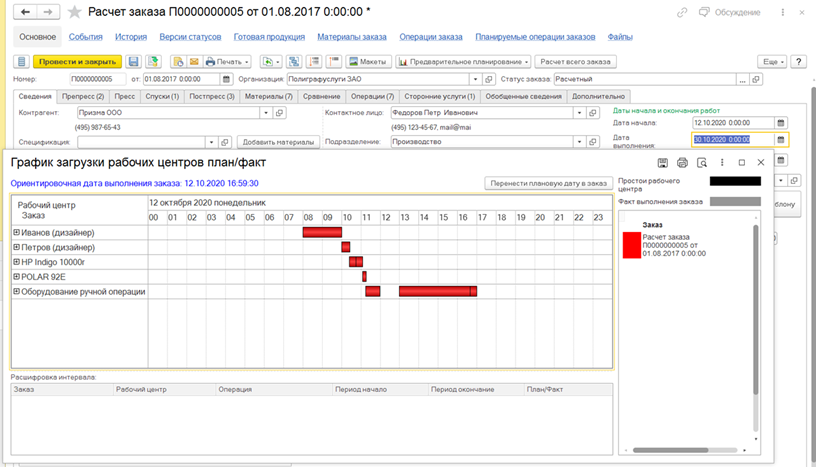Click the Провести и закрыть button
Viewport: 816px width, 467px height.
pos(78,62)
